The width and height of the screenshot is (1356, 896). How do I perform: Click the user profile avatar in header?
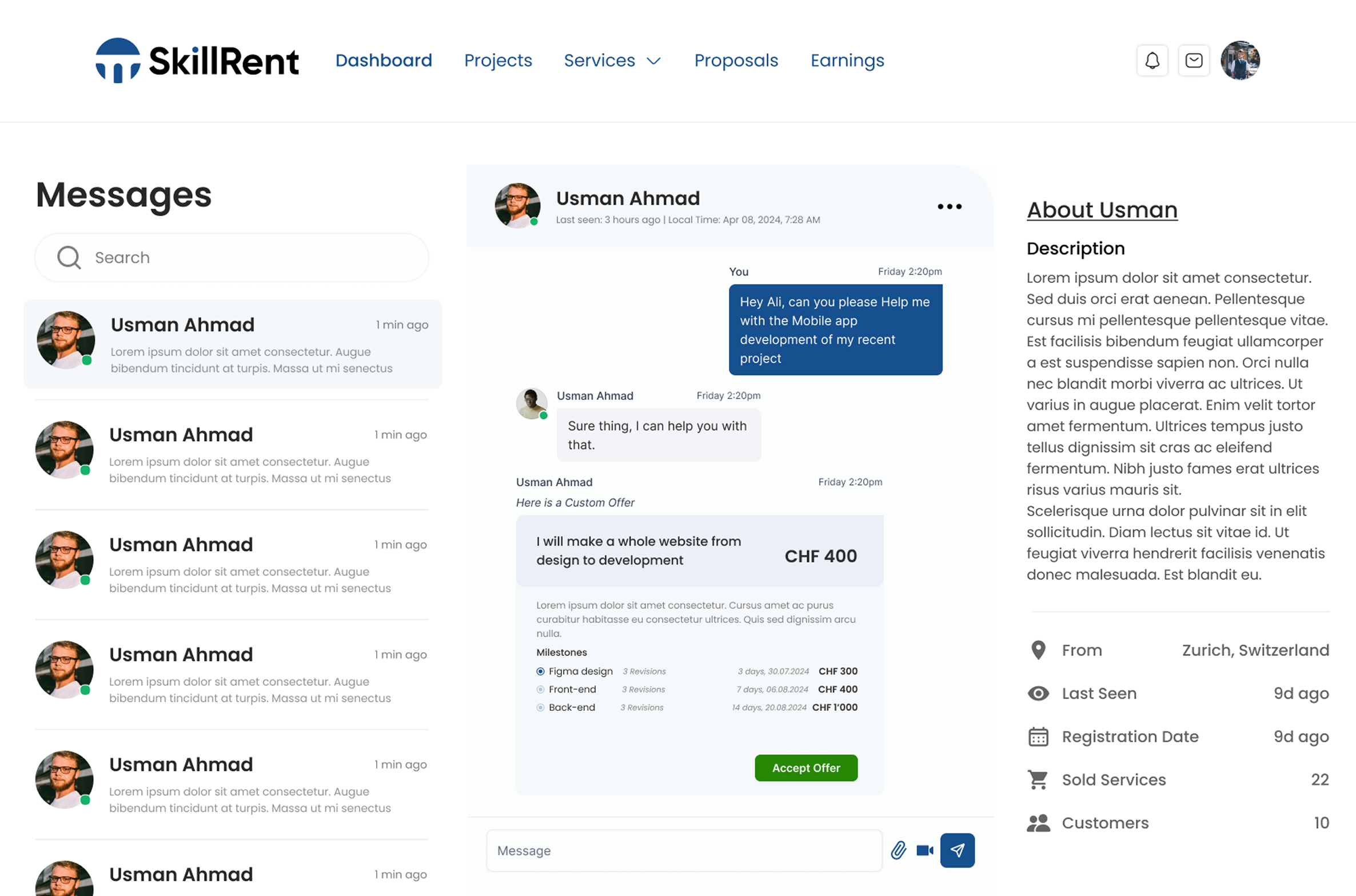(1240, 61)
